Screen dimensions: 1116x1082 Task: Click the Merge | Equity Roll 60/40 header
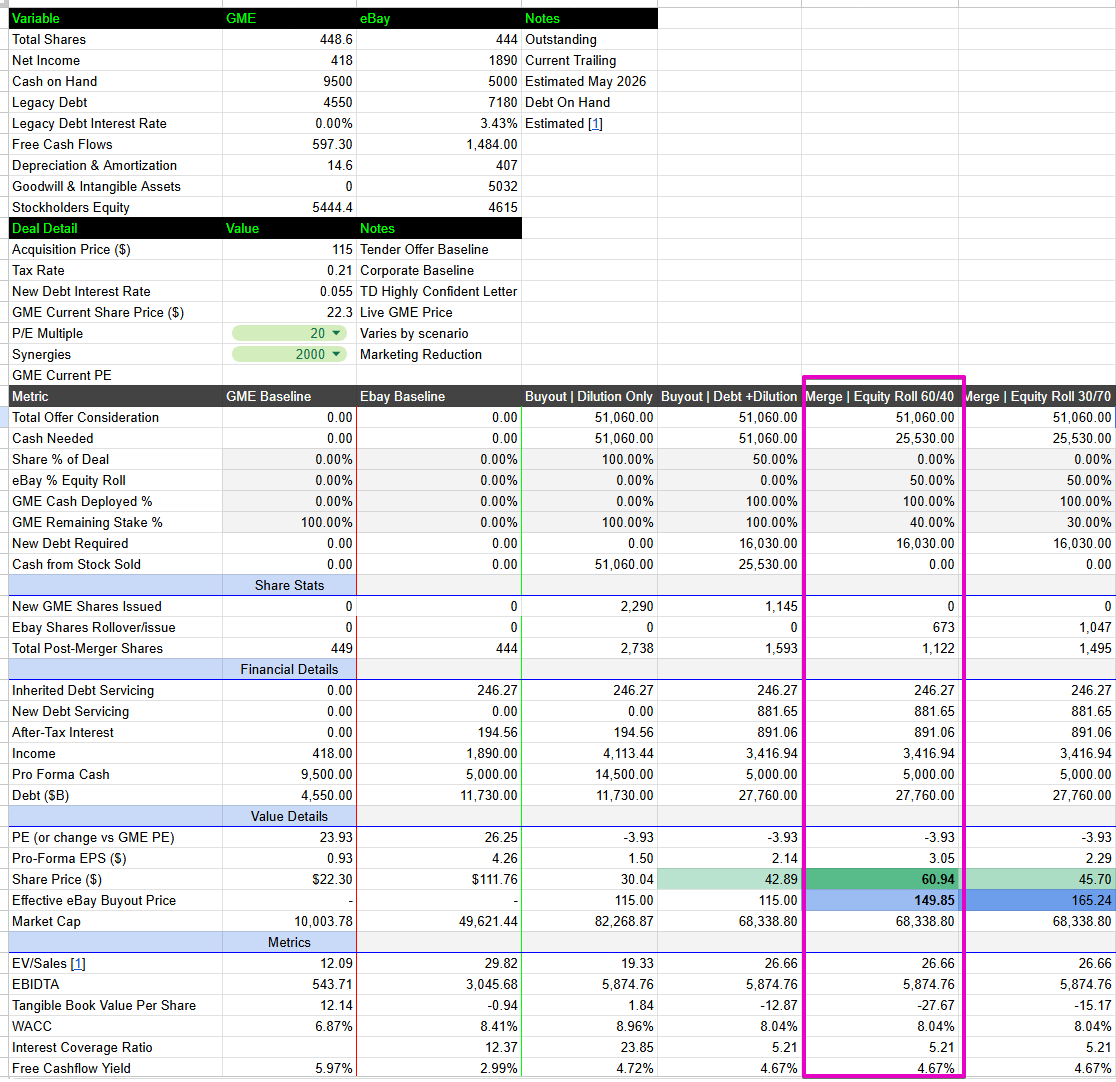tap(880, 396)
